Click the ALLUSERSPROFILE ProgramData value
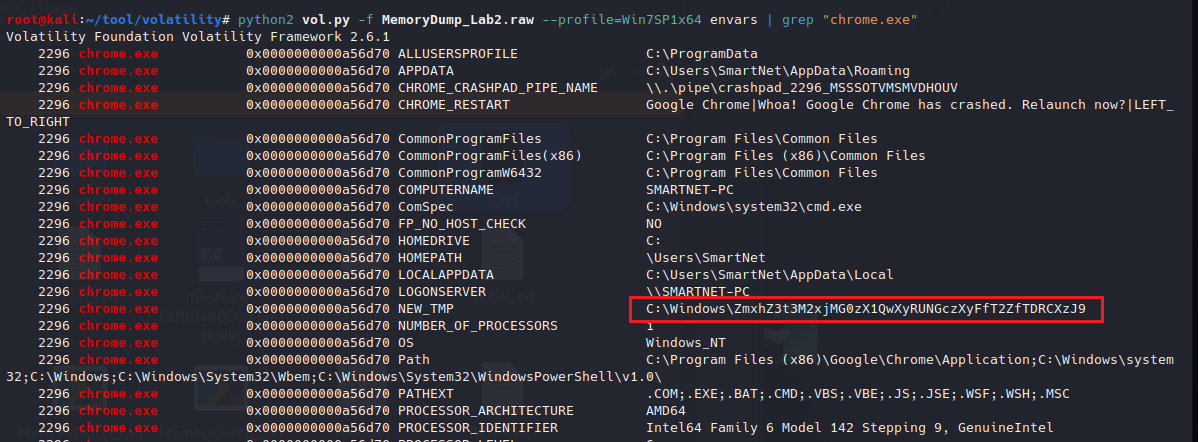The height and width of the screenshot is (442, 1198). pos(702,54)
